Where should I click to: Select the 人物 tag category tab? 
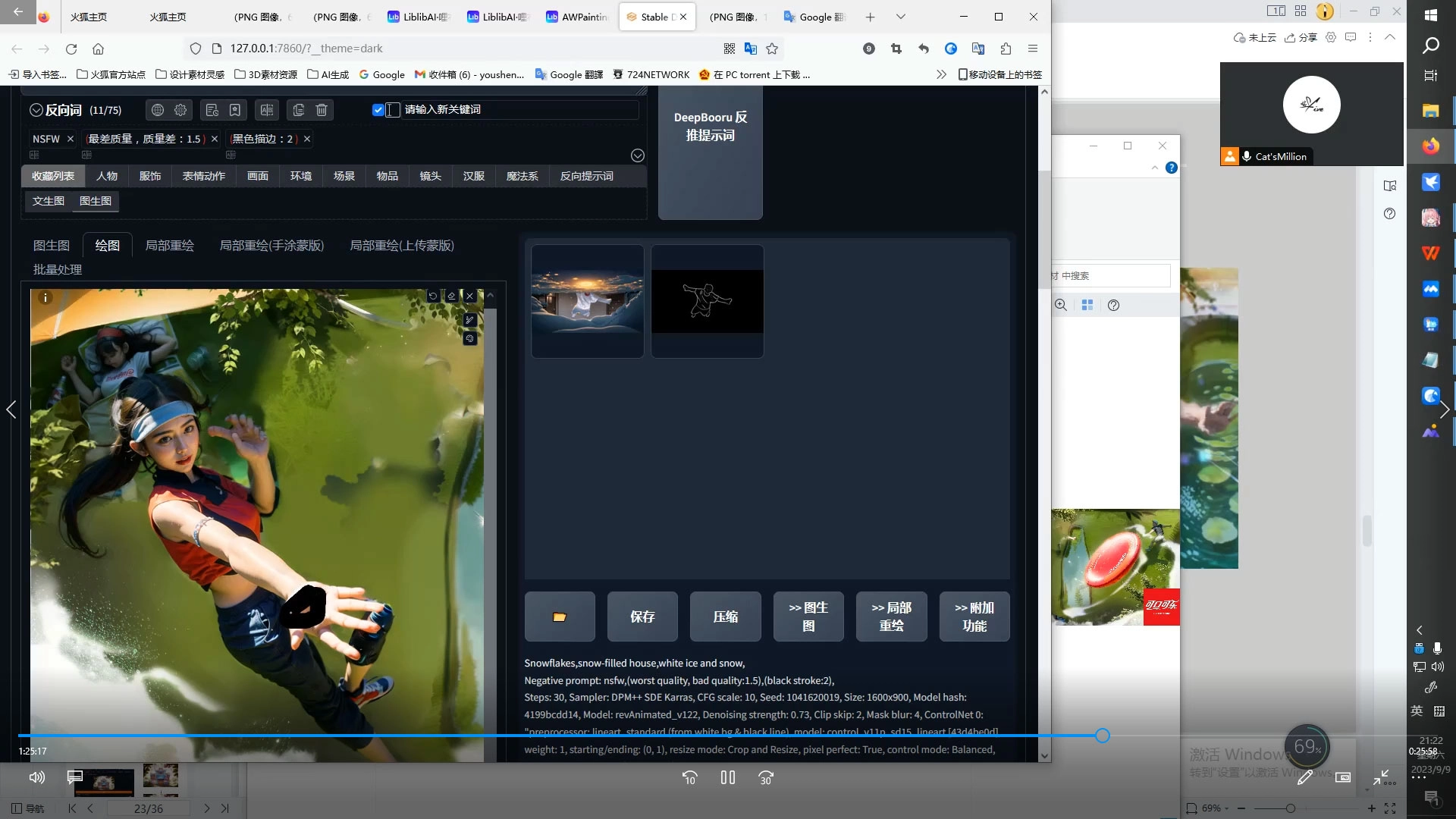[x=107, y=176]
